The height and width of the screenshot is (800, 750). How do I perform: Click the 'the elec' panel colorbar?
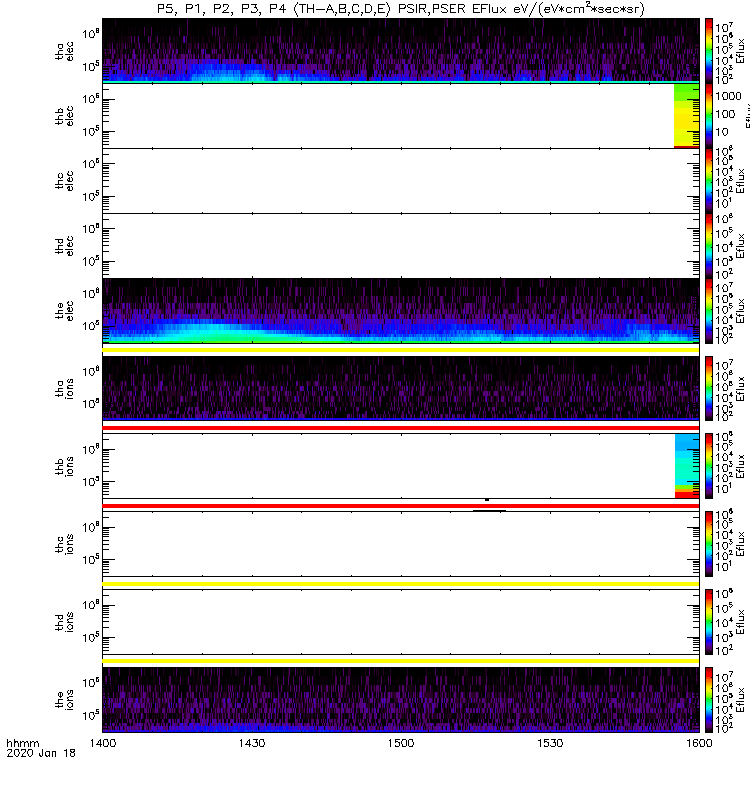point(709,311)
